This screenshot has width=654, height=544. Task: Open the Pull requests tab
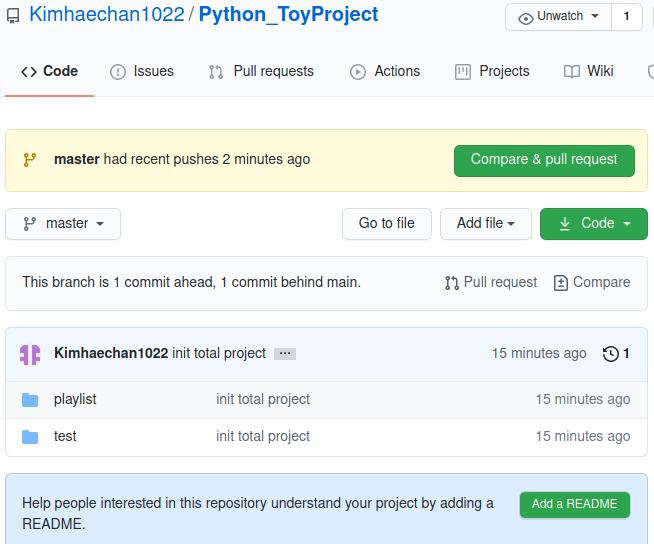[261, 71]
